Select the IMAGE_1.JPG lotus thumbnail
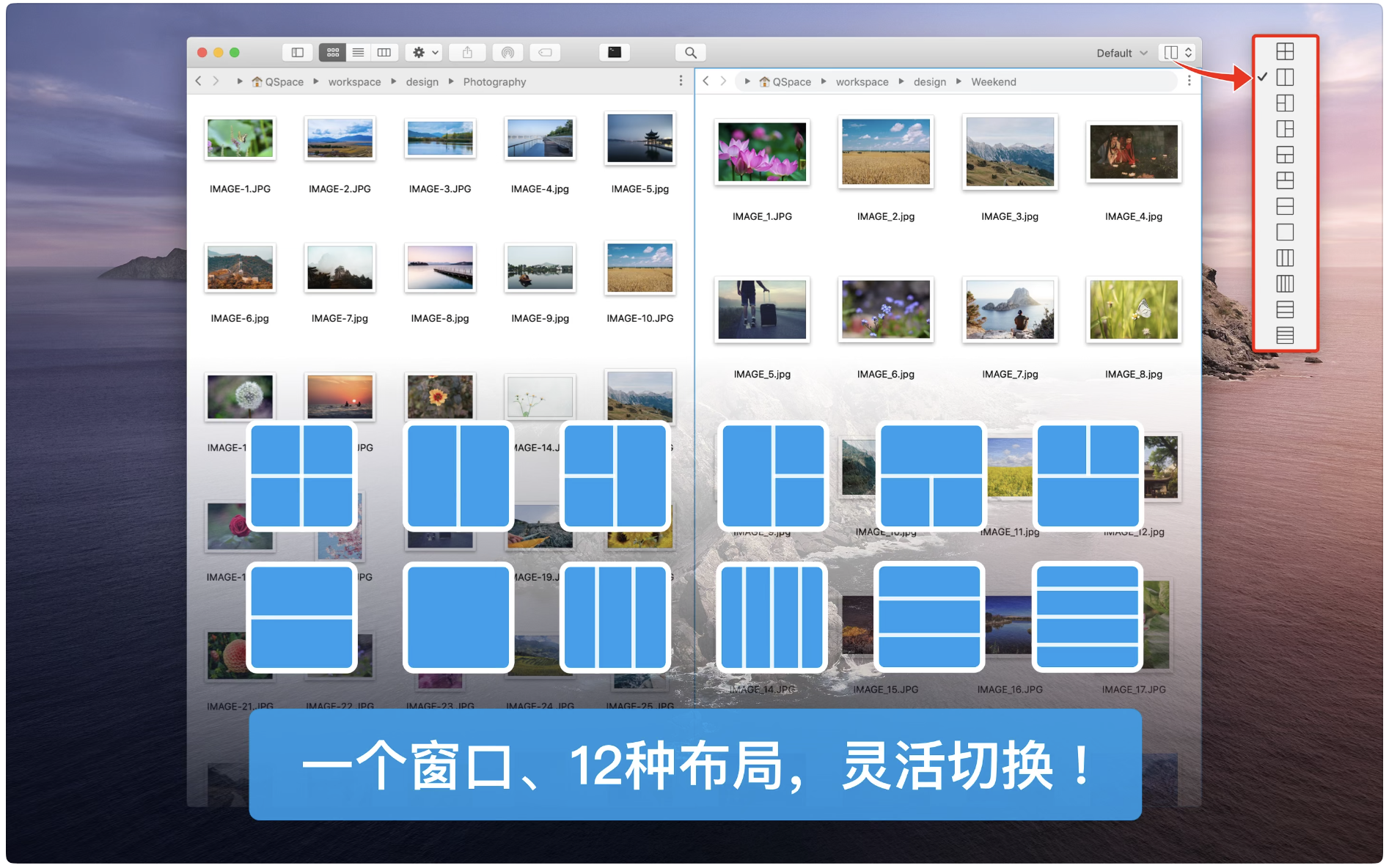Screen dimensions: 1389x868 (x=762, y=152)
